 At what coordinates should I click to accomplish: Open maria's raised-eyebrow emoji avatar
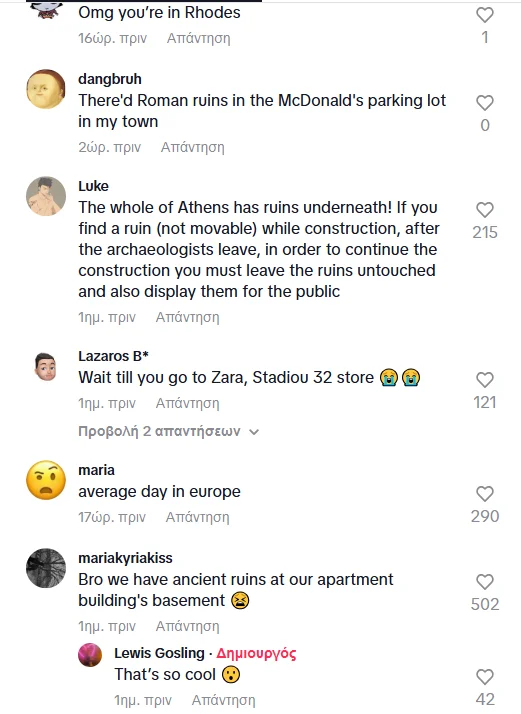tap(46, 480)
